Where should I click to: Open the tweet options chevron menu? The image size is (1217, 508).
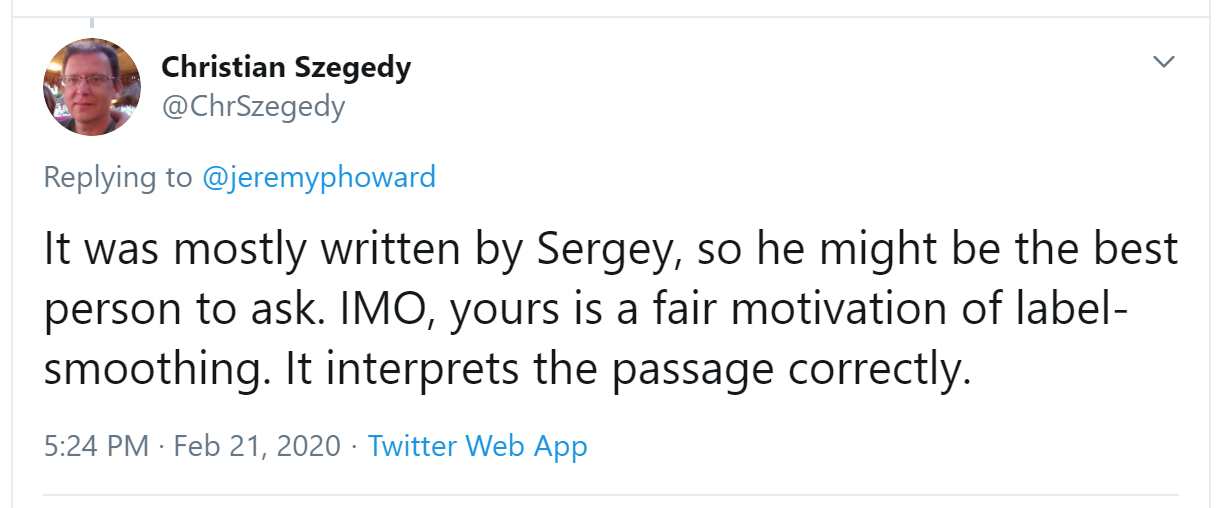click(1163, 62)
